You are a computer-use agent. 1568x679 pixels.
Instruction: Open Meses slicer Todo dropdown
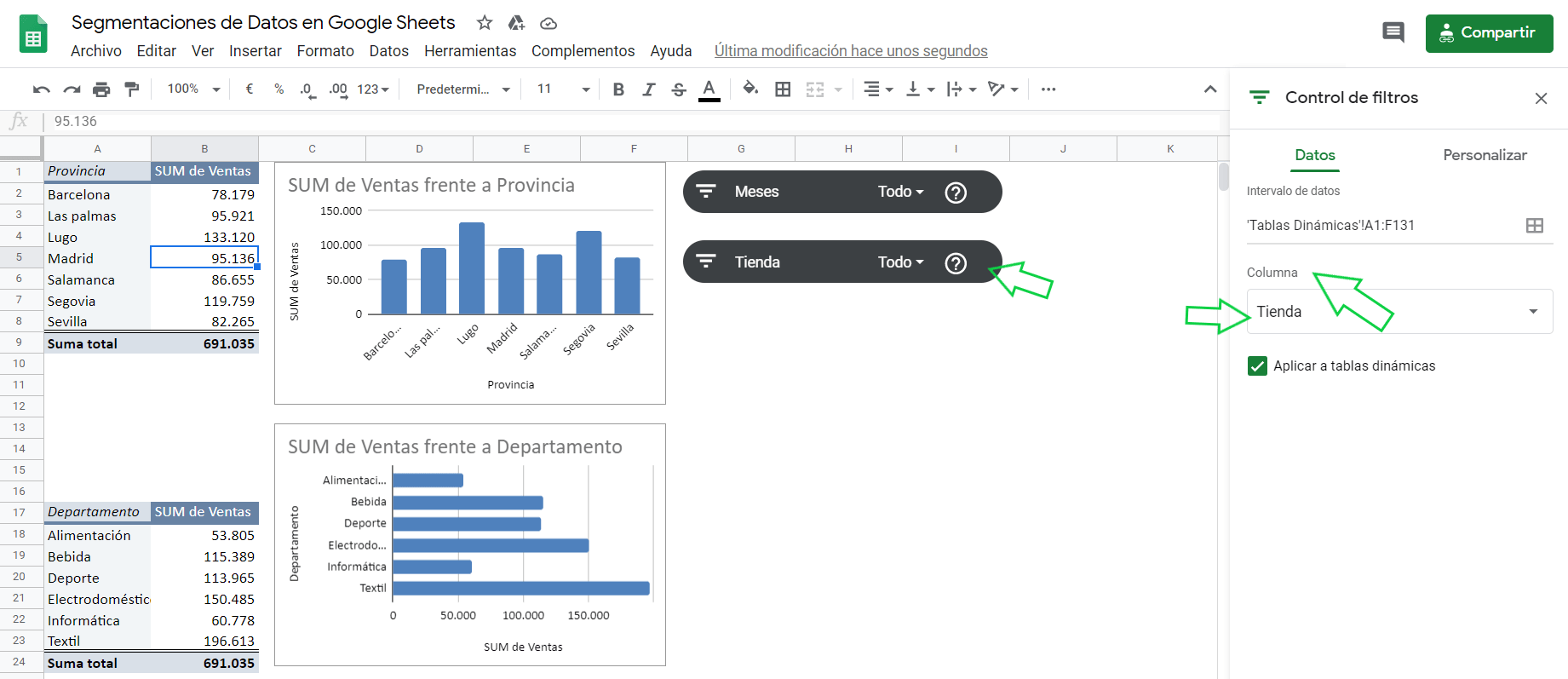click(x=900, y=192)
